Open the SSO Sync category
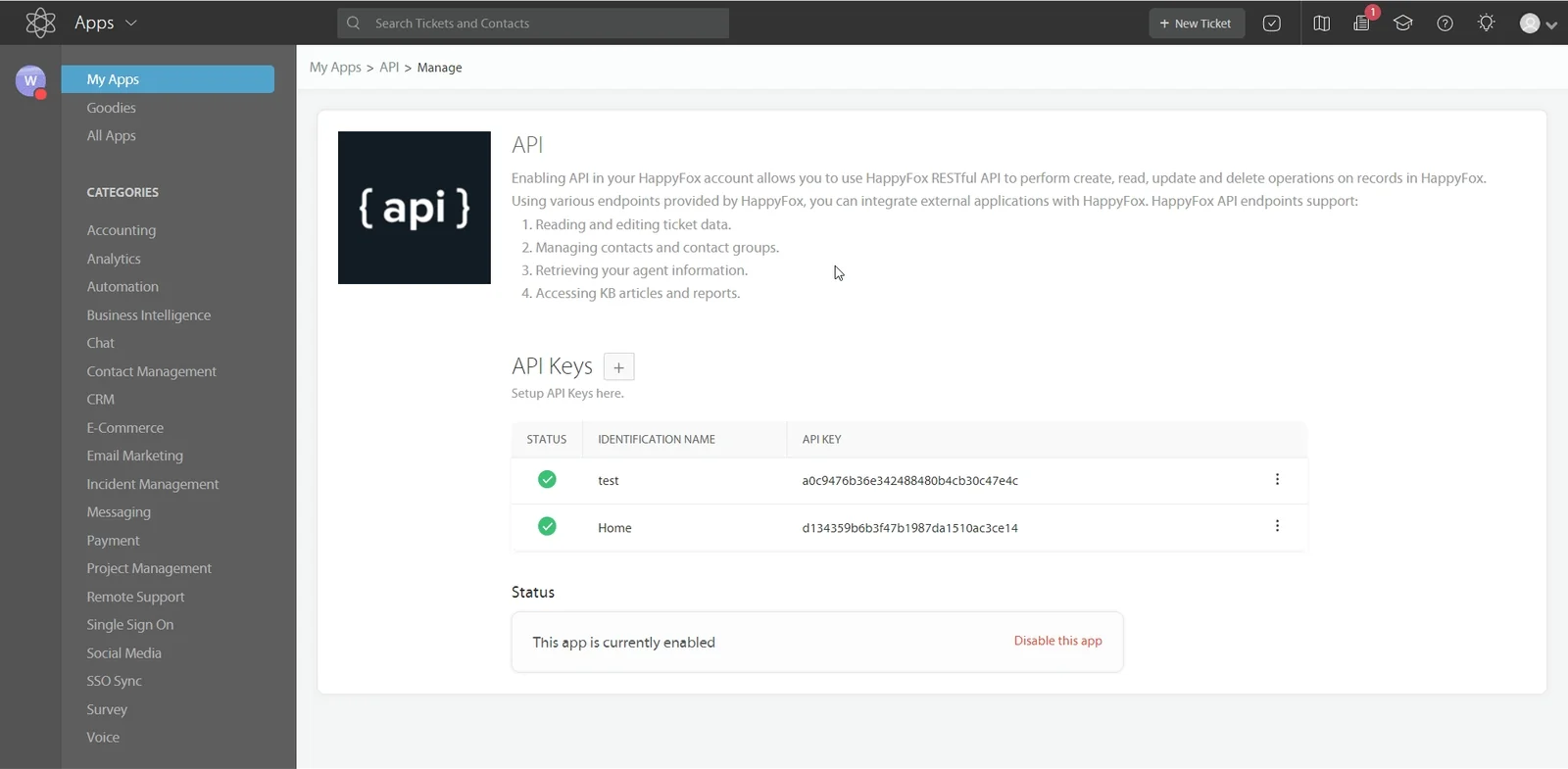1568x769 pixels. 114,681
